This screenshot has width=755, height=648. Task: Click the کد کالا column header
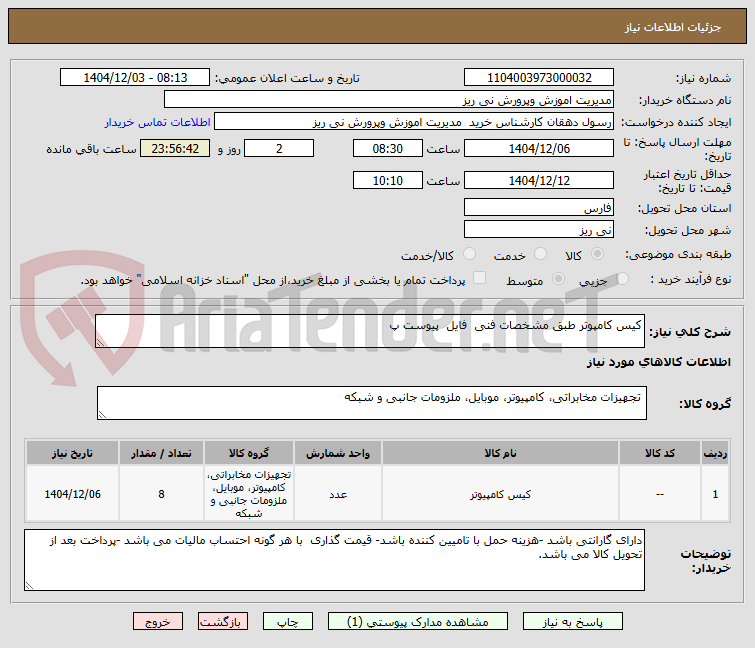660,453
